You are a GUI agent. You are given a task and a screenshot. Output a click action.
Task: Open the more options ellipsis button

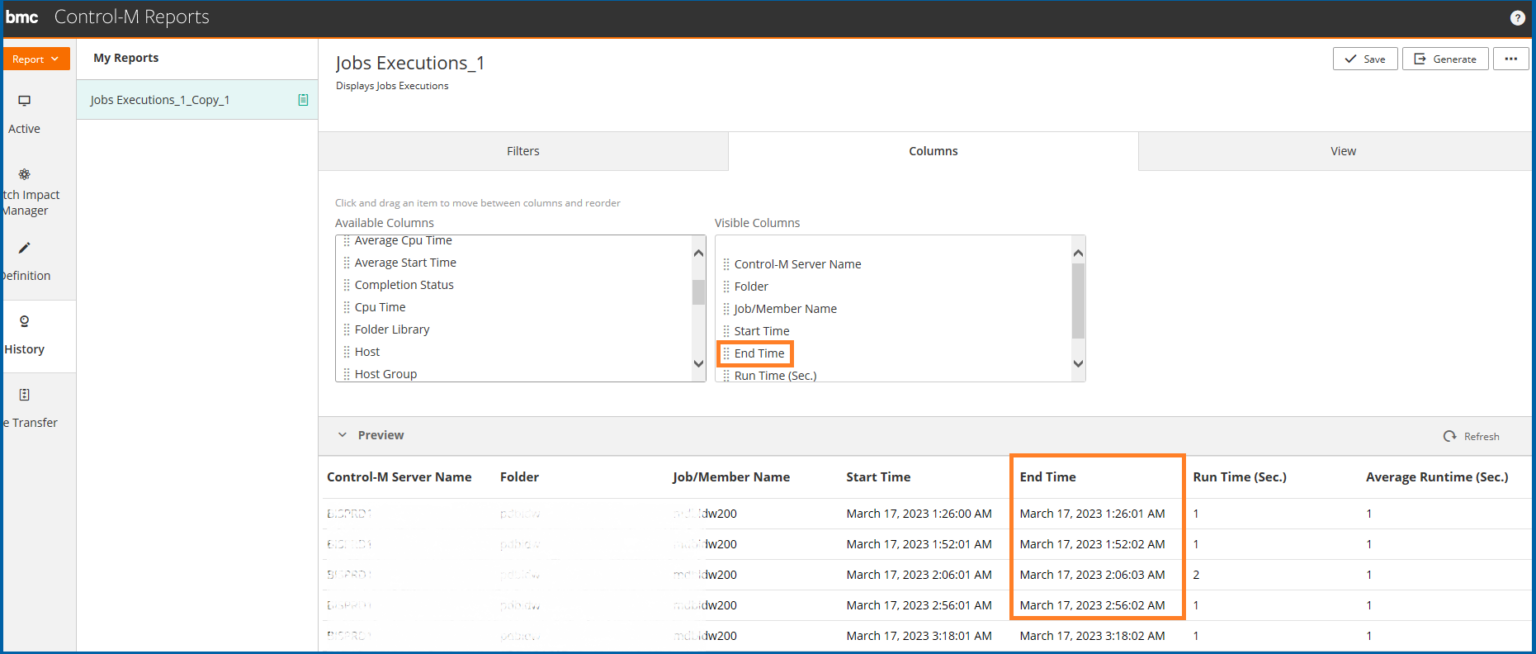1510,59
